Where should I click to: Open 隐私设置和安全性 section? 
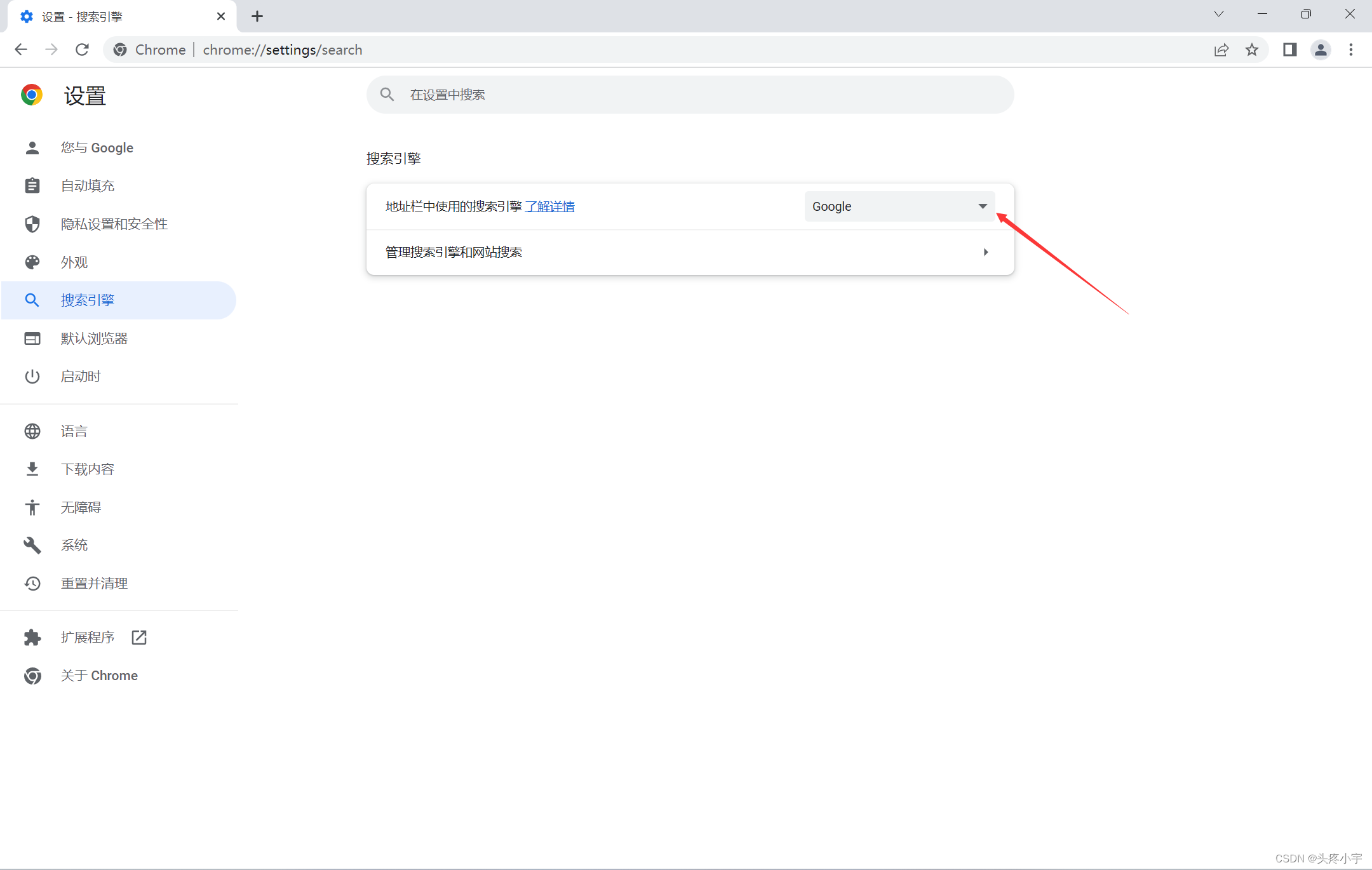[119, 224]
